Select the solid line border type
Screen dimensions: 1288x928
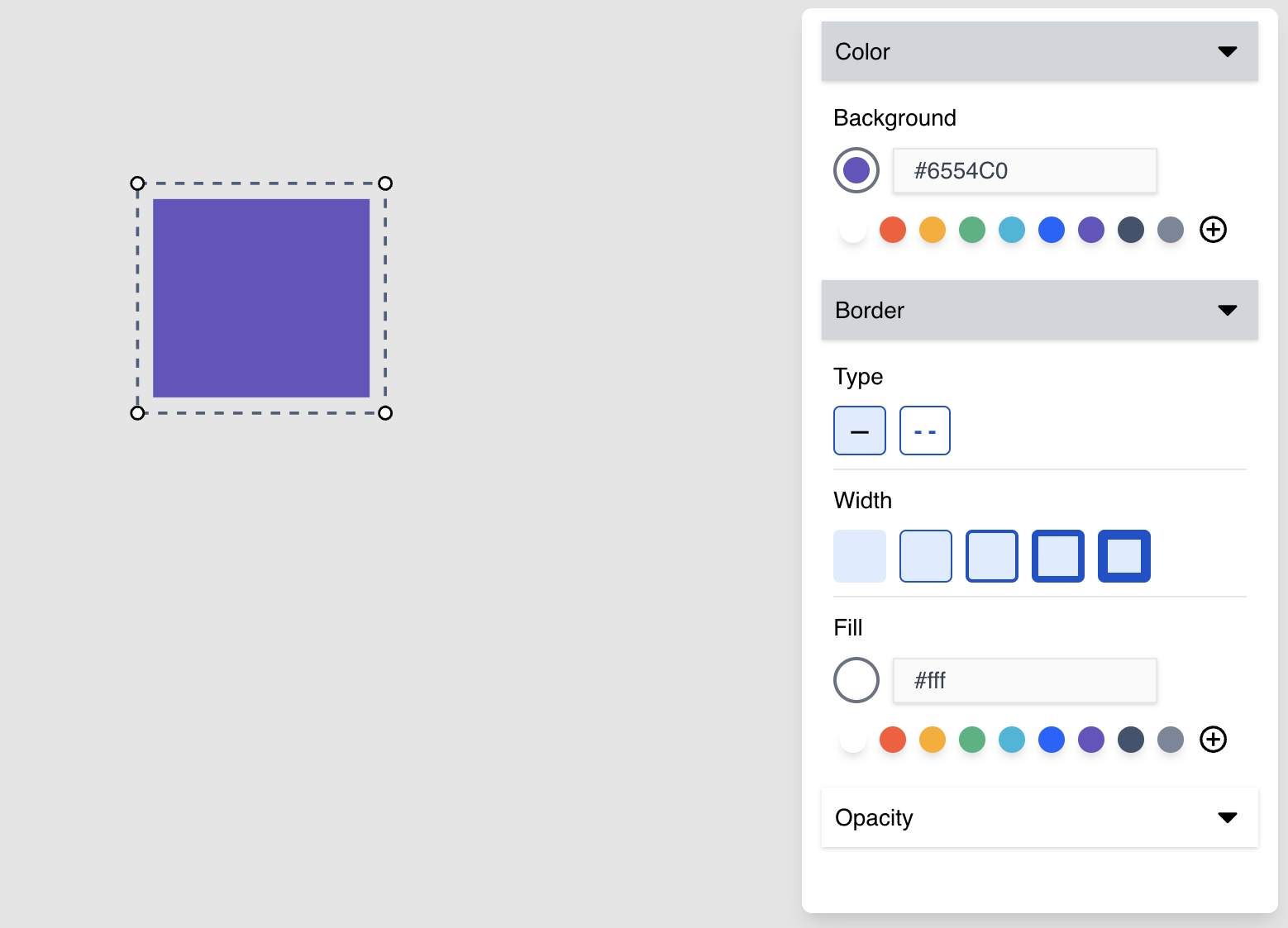coord(859,431)
